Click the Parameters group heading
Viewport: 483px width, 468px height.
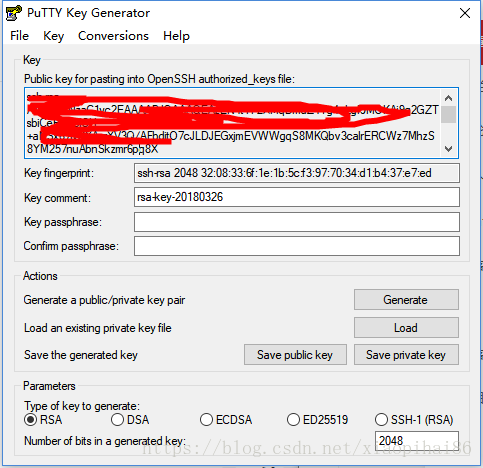tap(49, 386)
